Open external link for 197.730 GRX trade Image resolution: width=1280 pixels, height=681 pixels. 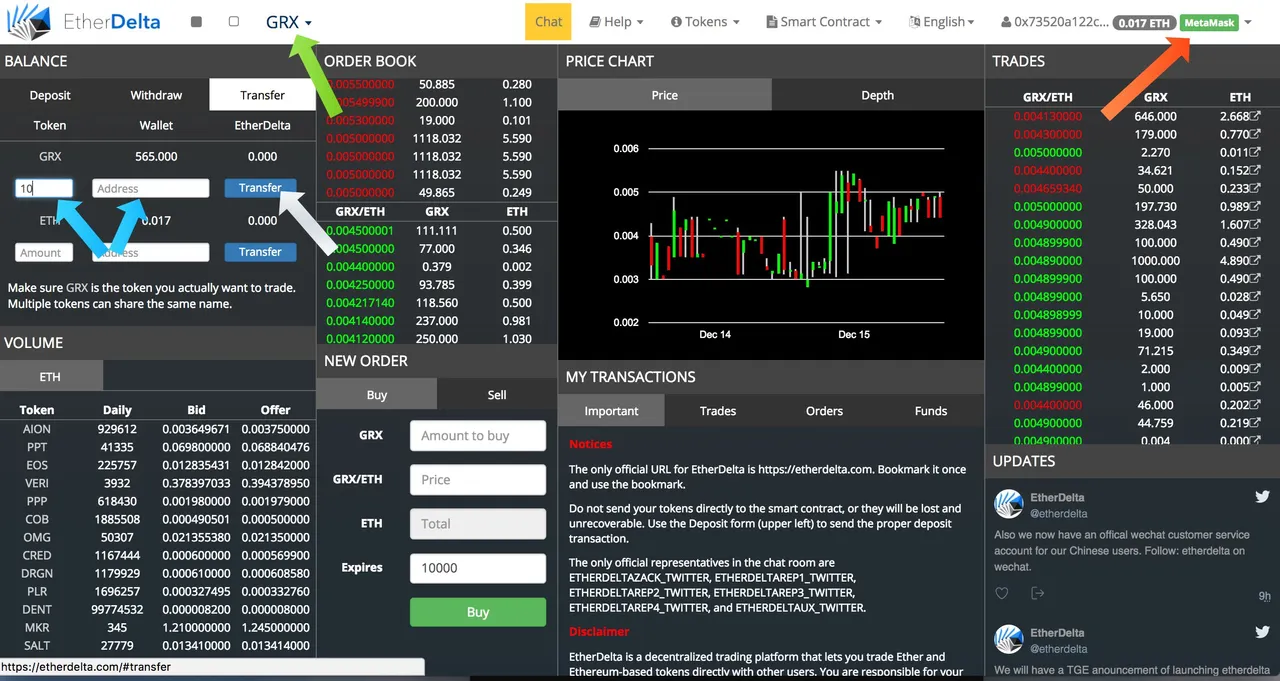pyautogui.click(x=1255, y=207)
